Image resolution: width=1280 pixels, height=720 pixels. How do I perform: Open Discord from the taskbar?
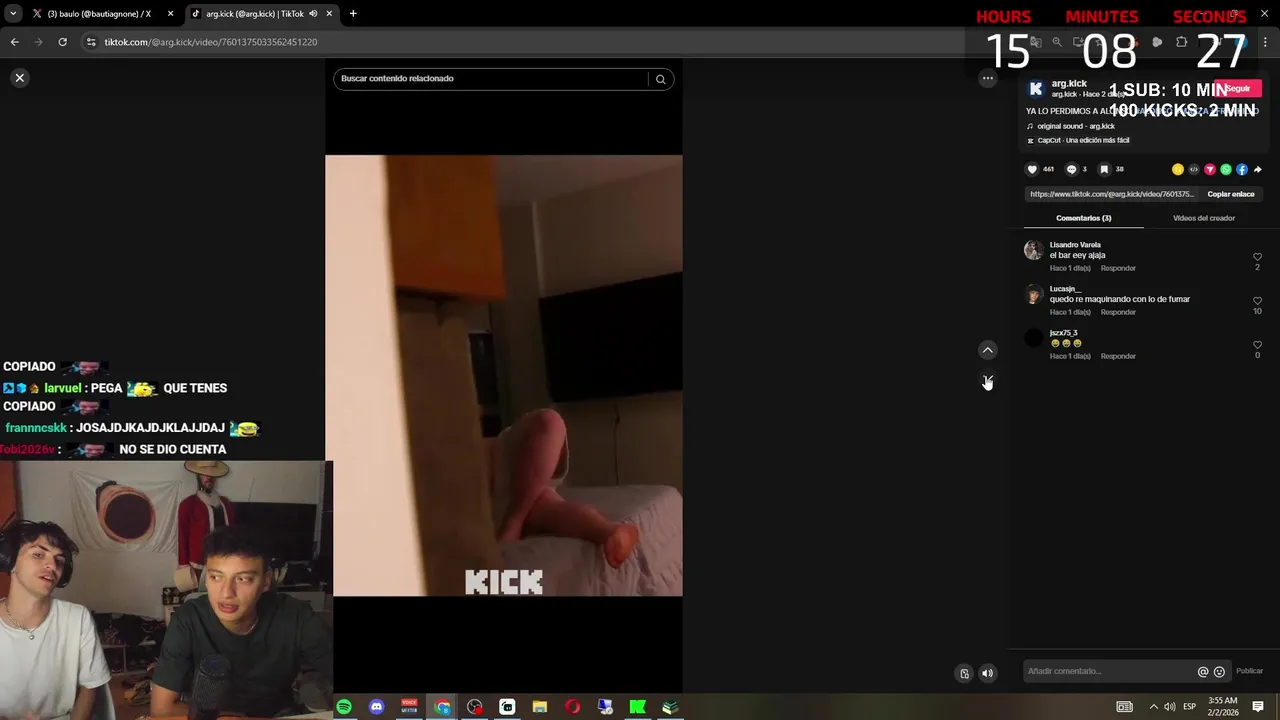point(376,707)
